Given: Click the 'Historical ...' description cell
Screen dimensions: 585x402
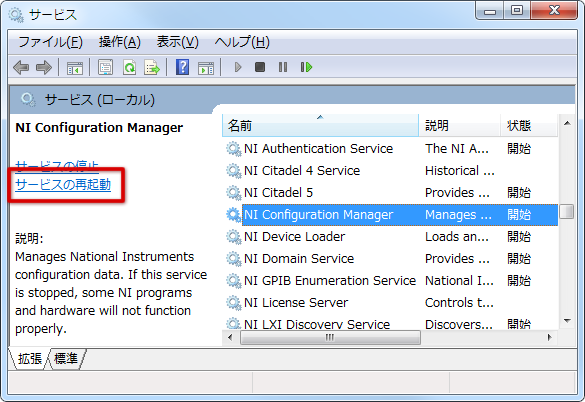Looking at the screenshot, I should 460,171.
